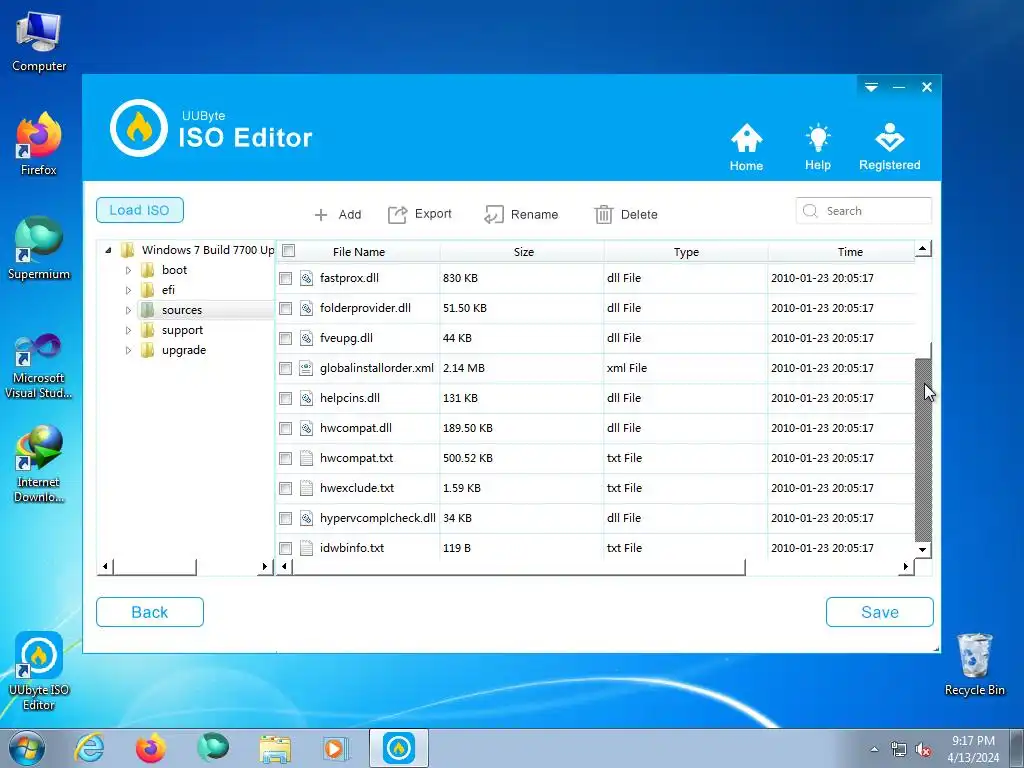
Task: Click Add in the toolbar
Action: click(338, 214)
